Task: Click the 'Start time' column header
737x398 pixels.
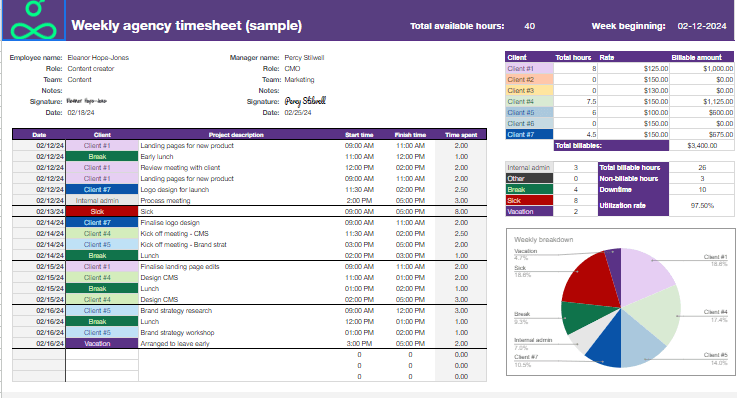Action: (x=359, y=135)
